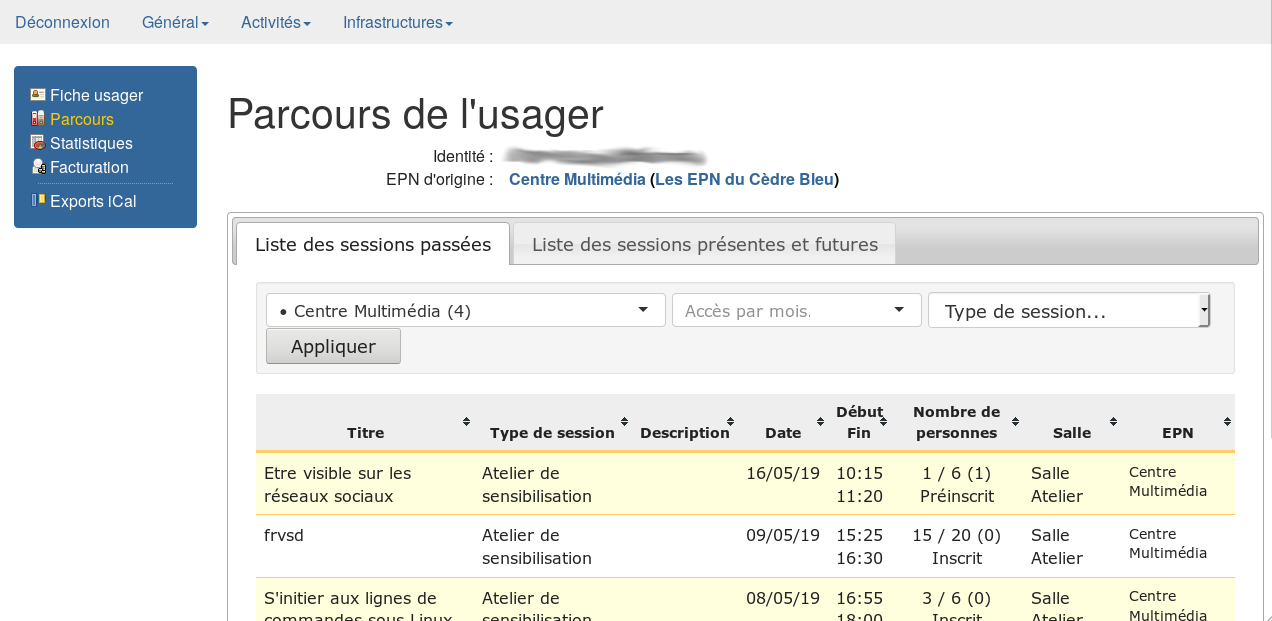This screenshot has height=621, width=1272.
Task: Switch to Liste des sessions présentes et futures tab
Action: click(x=704, y=244)
